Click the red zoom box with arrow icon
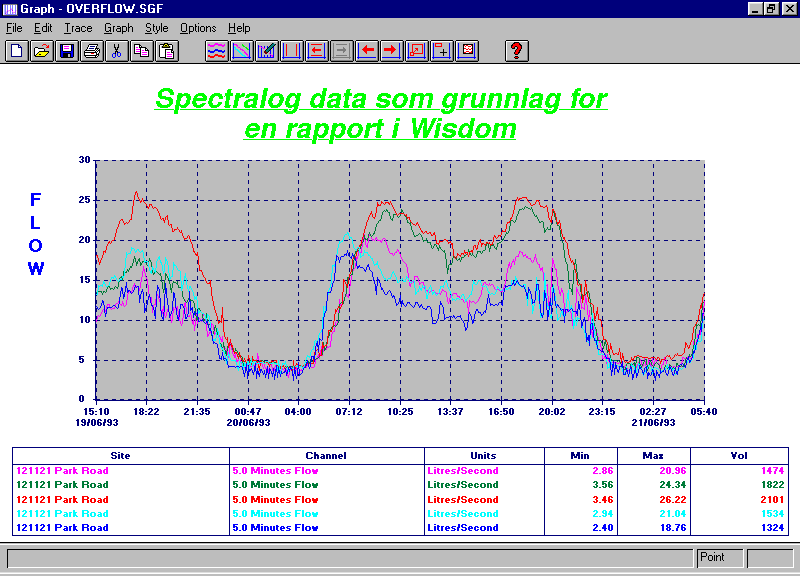This screenshot has height=576, width=800. tap(417, 51)
